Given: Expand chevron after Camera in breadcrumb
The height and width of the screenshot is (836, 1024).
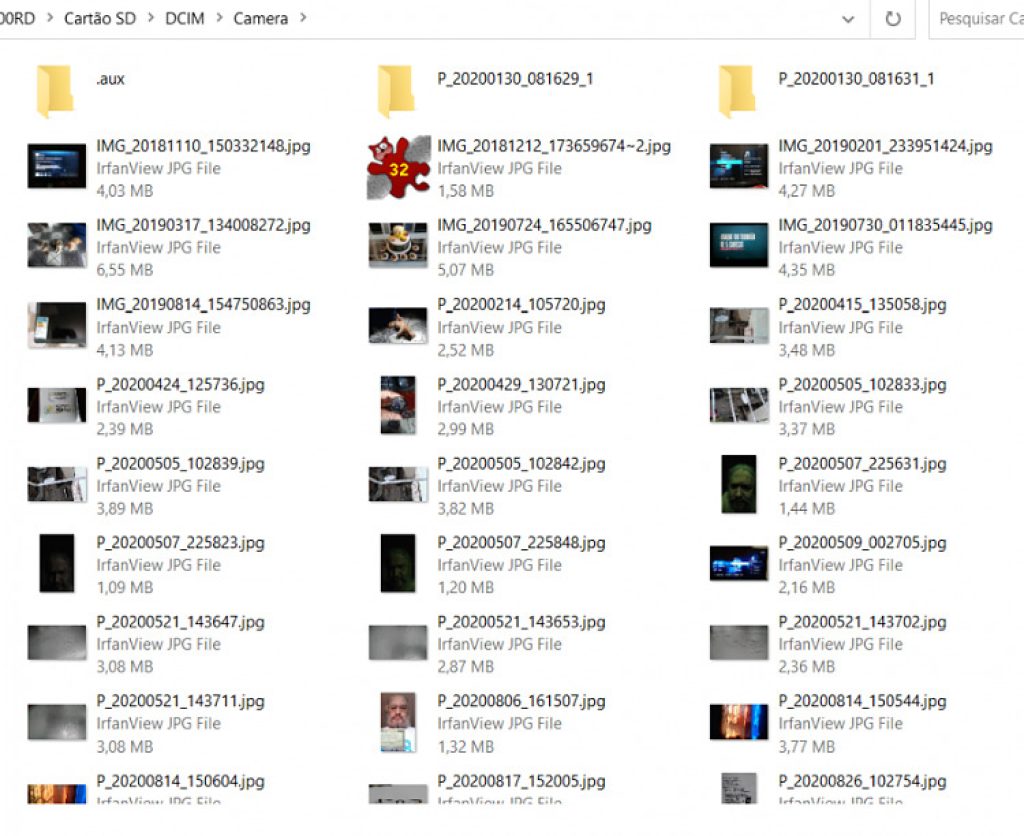Looking at the screenshot, I should pos(303,19).
